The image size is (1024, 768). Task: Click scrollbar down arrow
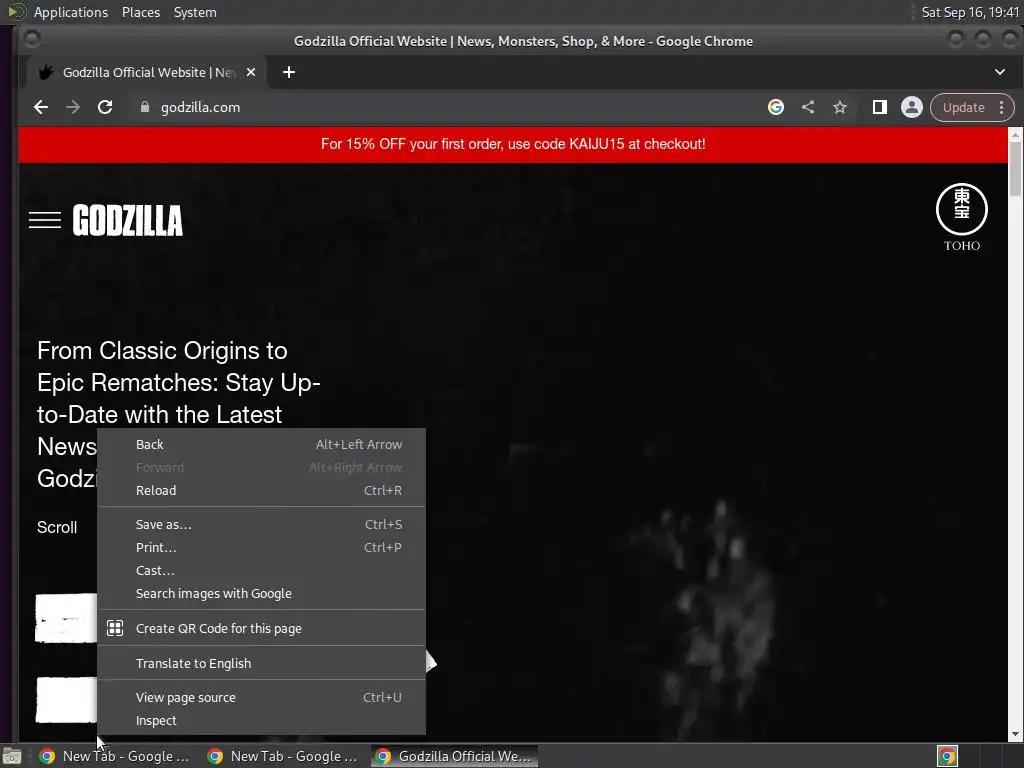coord(1015,735)
